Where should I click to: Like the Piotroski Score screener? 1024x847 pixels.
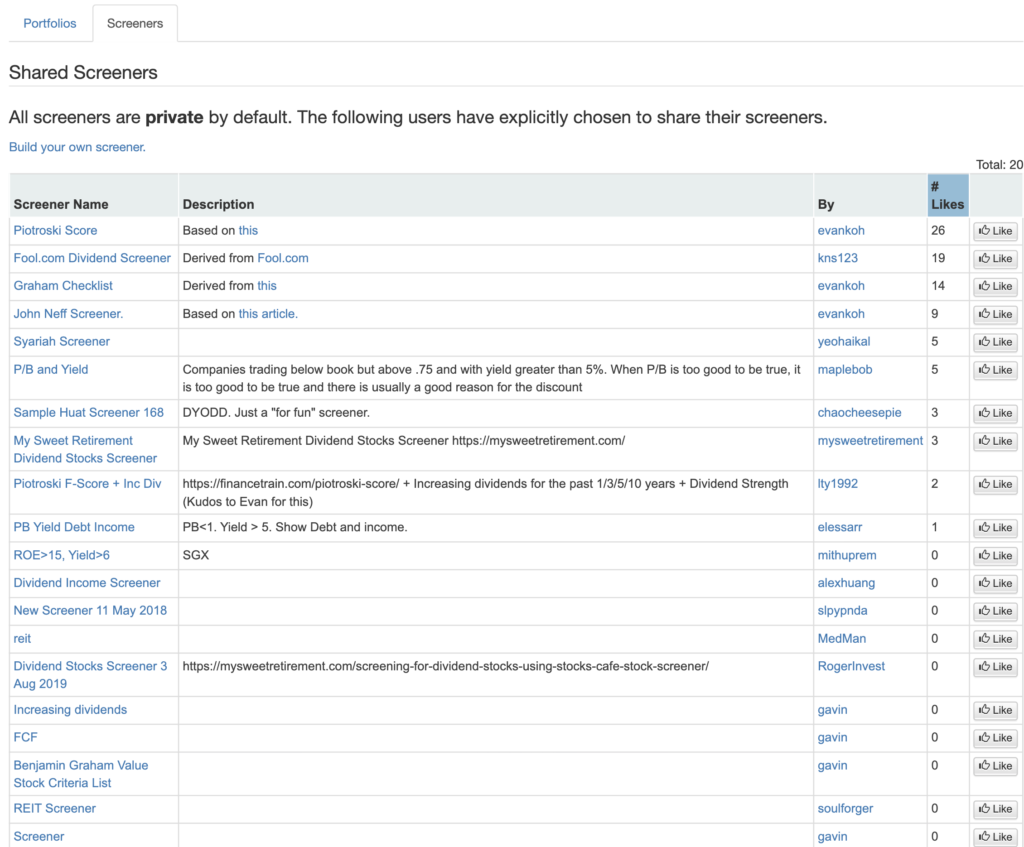[995, 231]
